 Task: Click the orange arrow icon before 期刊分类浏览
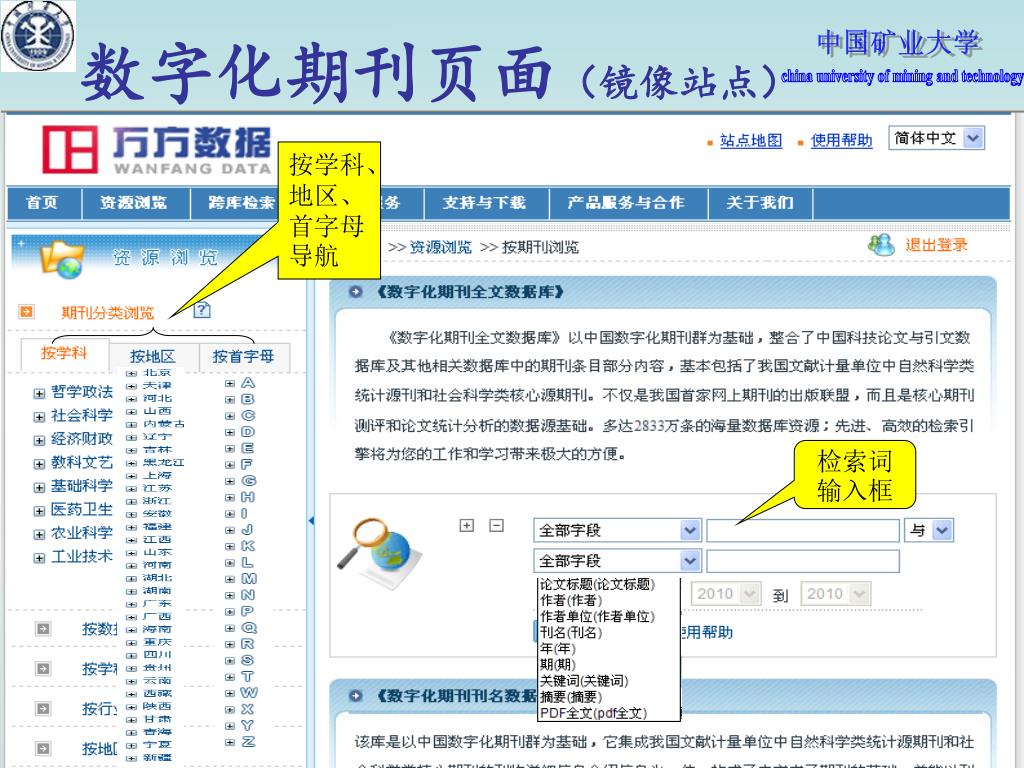pyautogui.click(x=26, y=312)
